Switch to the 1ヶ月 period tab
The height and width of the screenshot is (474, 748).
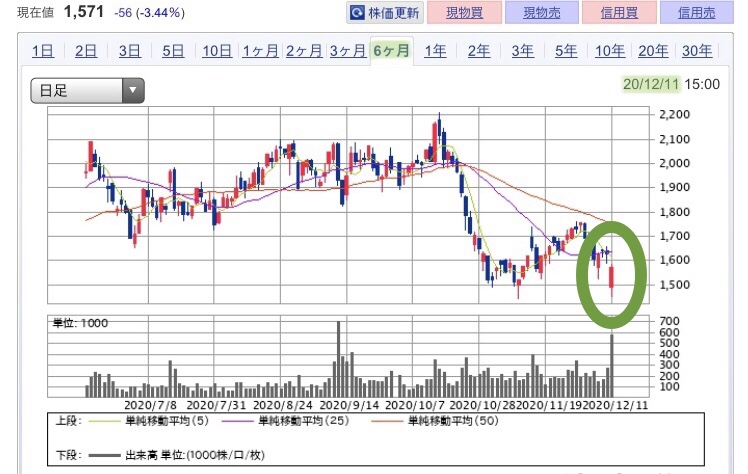tap(260, 51)
